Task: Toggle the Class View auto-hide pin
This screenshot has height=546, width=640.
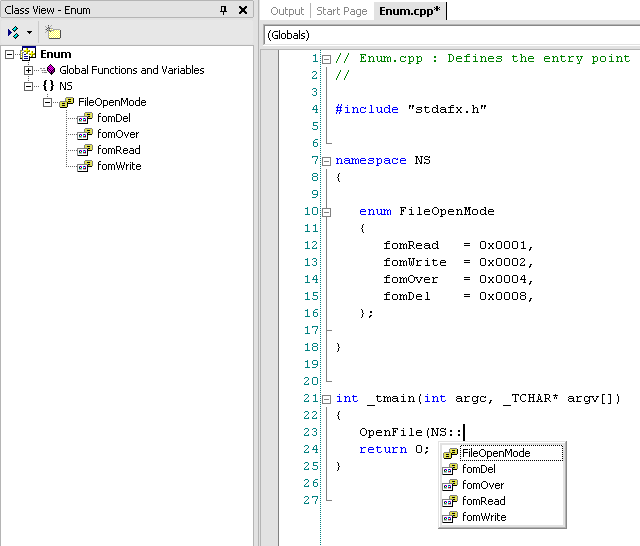Action: 223,10
